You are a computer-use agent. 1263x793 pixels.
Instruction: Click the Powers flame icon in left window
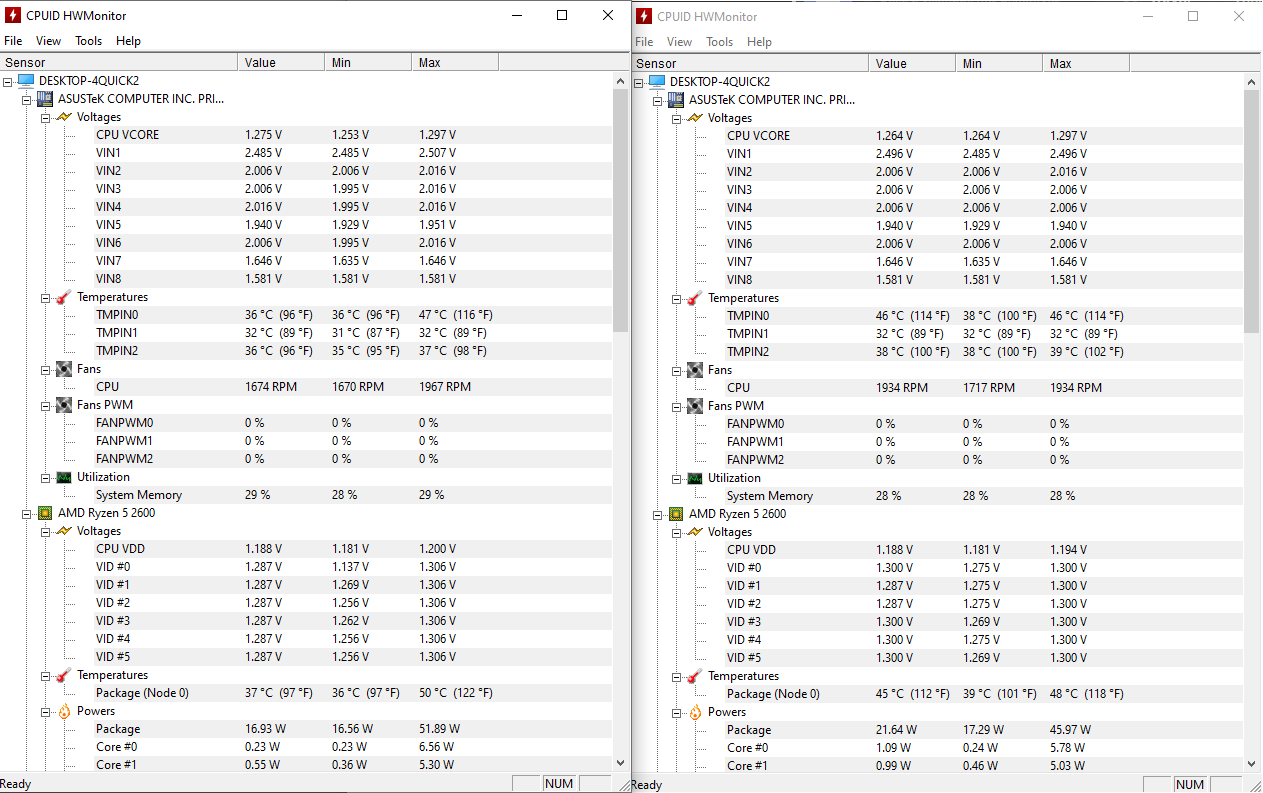[64, 711]
